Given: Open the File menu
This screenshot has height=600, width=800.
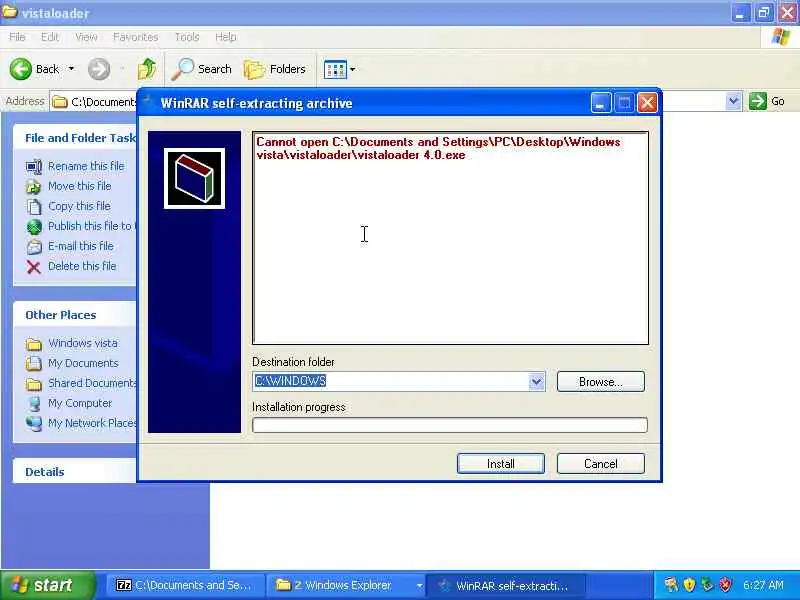Looking at the screenshot, I should pos(17,37).
